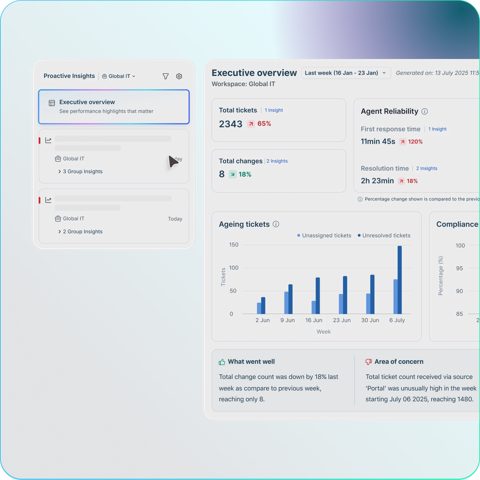
Task: Toggle the Unassigned tickets legend entry
Action: tap(324, 235)
